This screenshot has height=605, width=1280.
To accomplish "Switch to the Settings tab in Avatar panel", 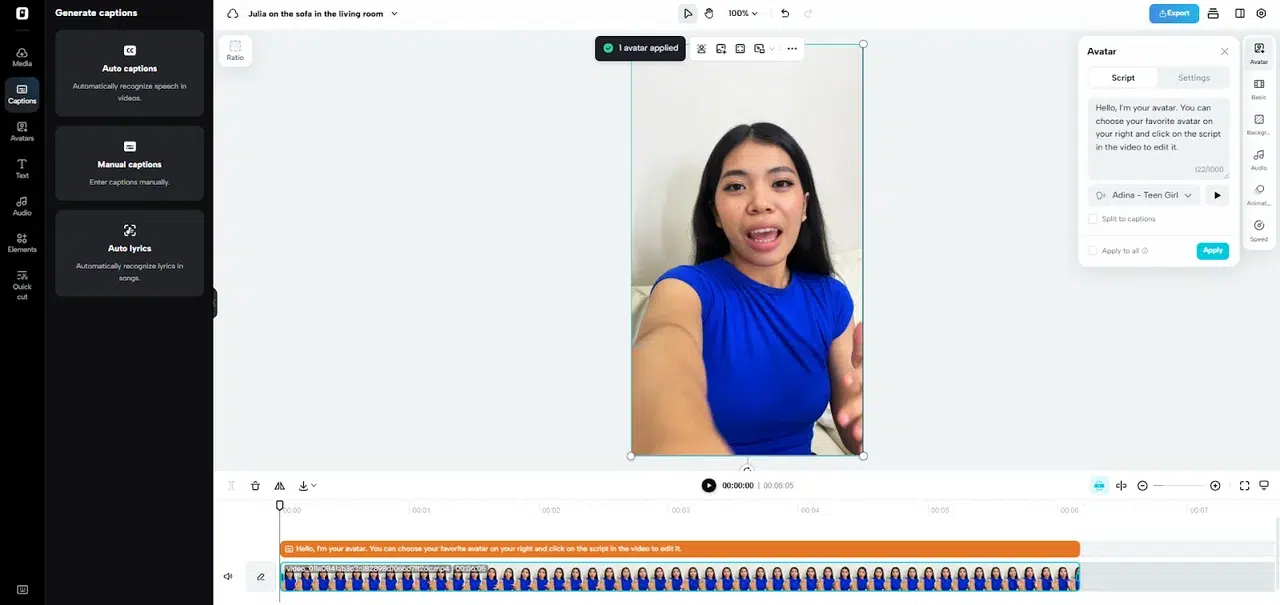I will click(x=1193, y=77).
